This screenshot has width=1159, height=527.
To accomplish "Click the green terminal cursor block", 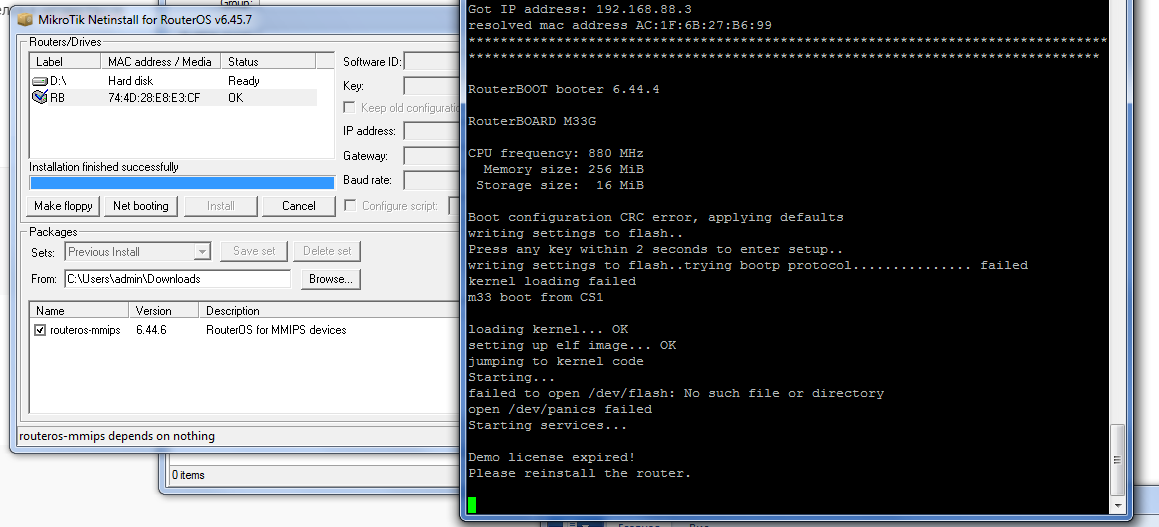I will tap(472, 505).
